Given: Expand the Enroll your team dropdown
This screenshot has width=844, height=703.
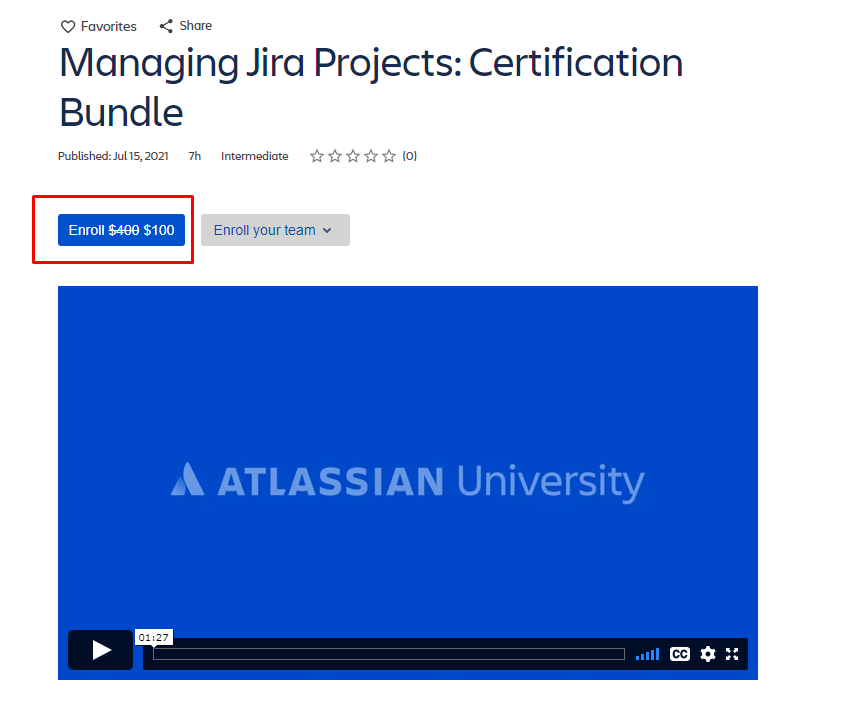Looking at the screenshot, I should click(275, 230).
